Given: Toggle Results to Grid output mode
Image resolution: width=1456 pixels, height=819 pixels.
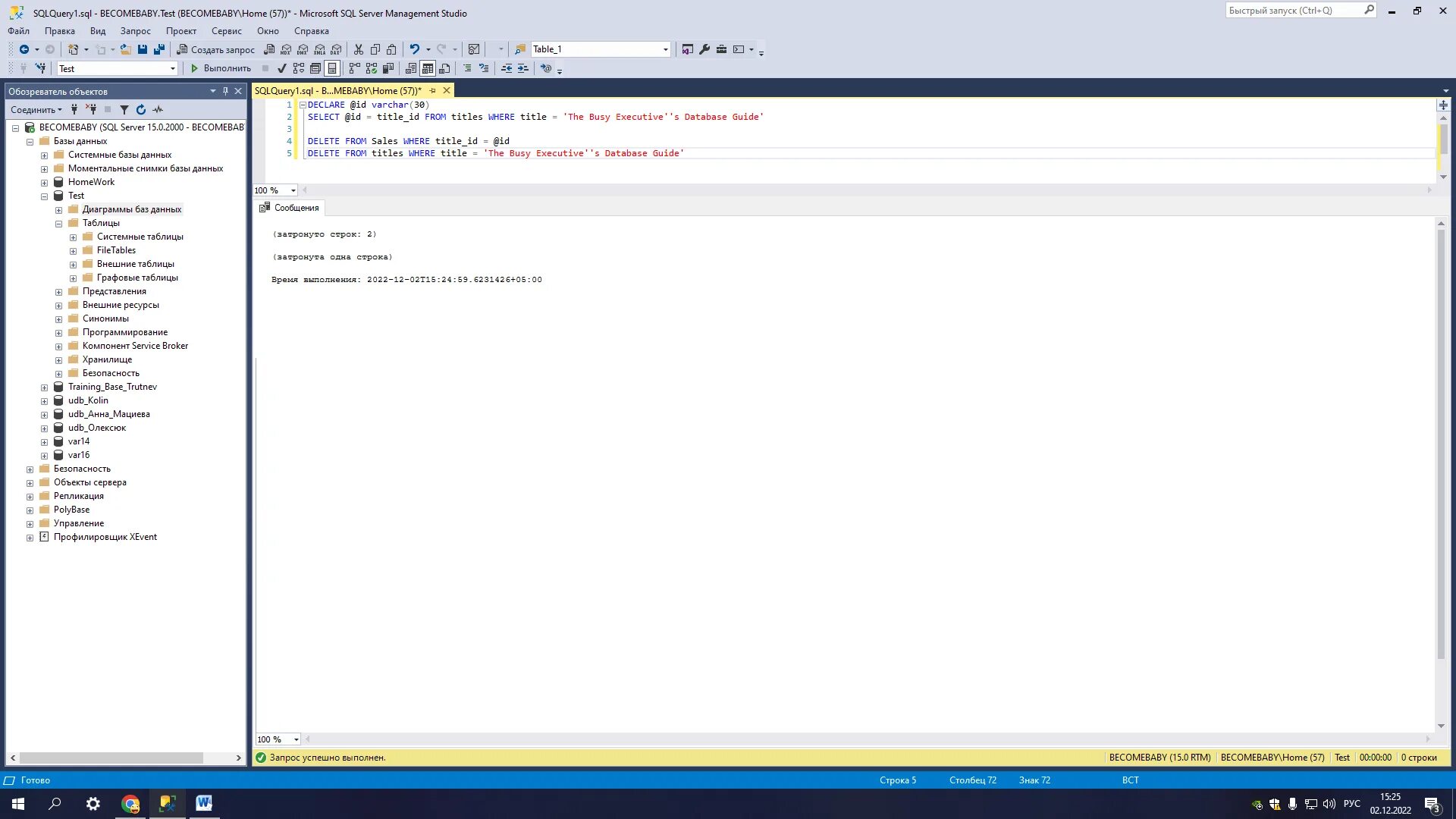Looking at the screenshot, I should pyautogui.click(x=428, y=68).
